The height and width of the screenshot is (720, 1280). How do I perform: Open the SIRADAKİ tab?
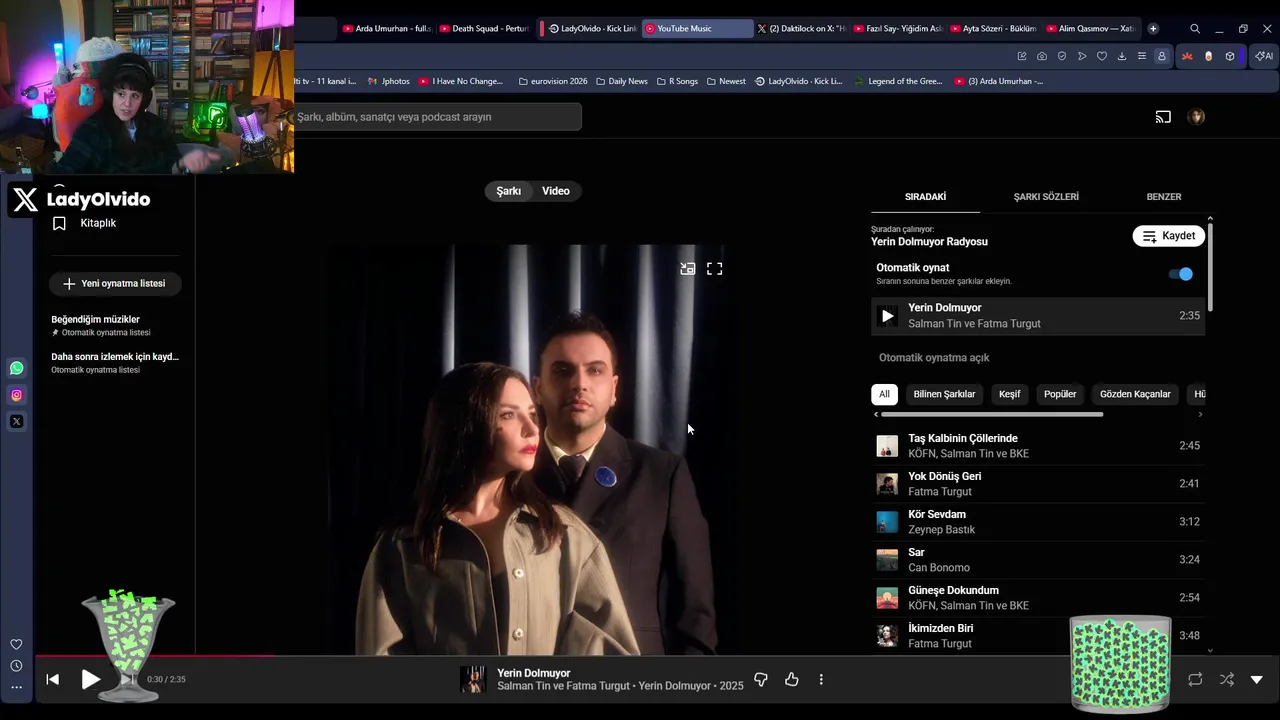pos(925,197)
